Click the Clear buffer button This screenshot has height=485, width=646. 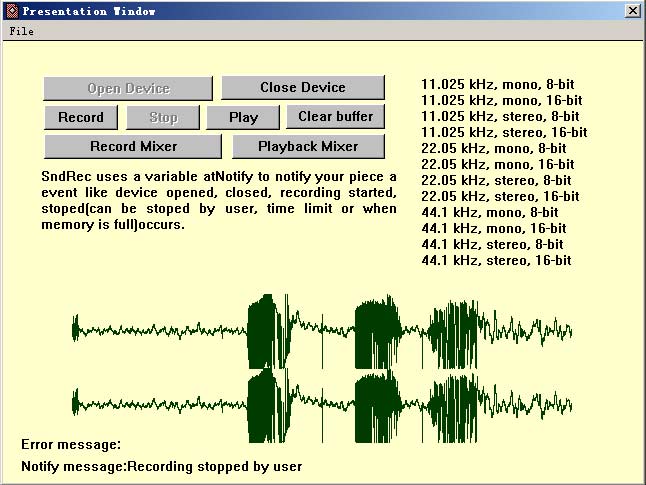tap(335, 116)
